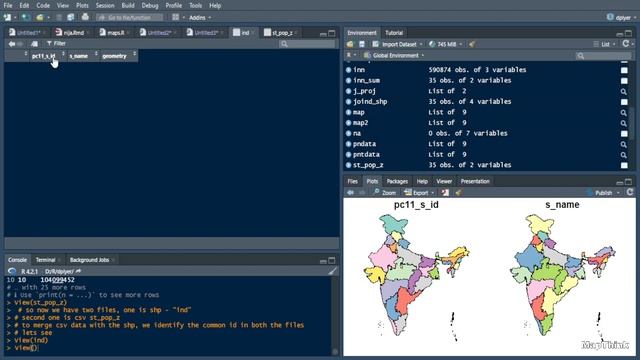Click the Workspace Panes grid icon

click(x=176, y=17)
